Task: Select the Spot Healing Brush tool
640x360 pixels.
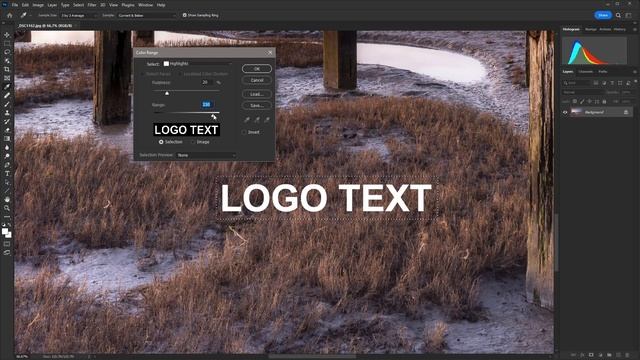Action: pos(7,95)
